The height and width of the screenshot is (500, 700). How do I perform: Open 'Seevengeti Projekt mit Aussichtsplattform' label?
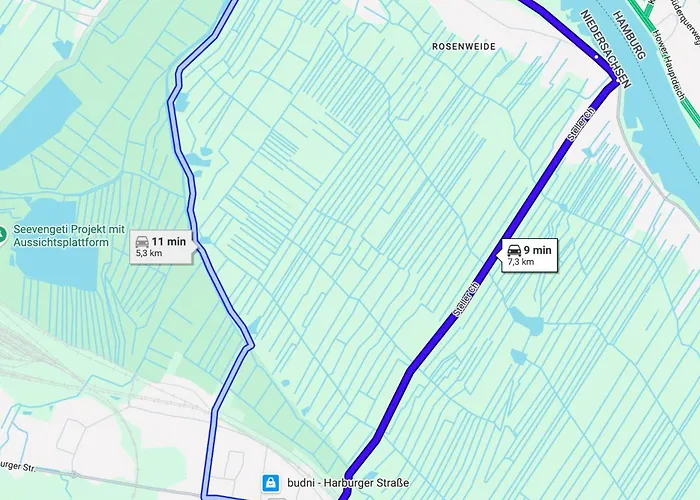coord(69,236)
